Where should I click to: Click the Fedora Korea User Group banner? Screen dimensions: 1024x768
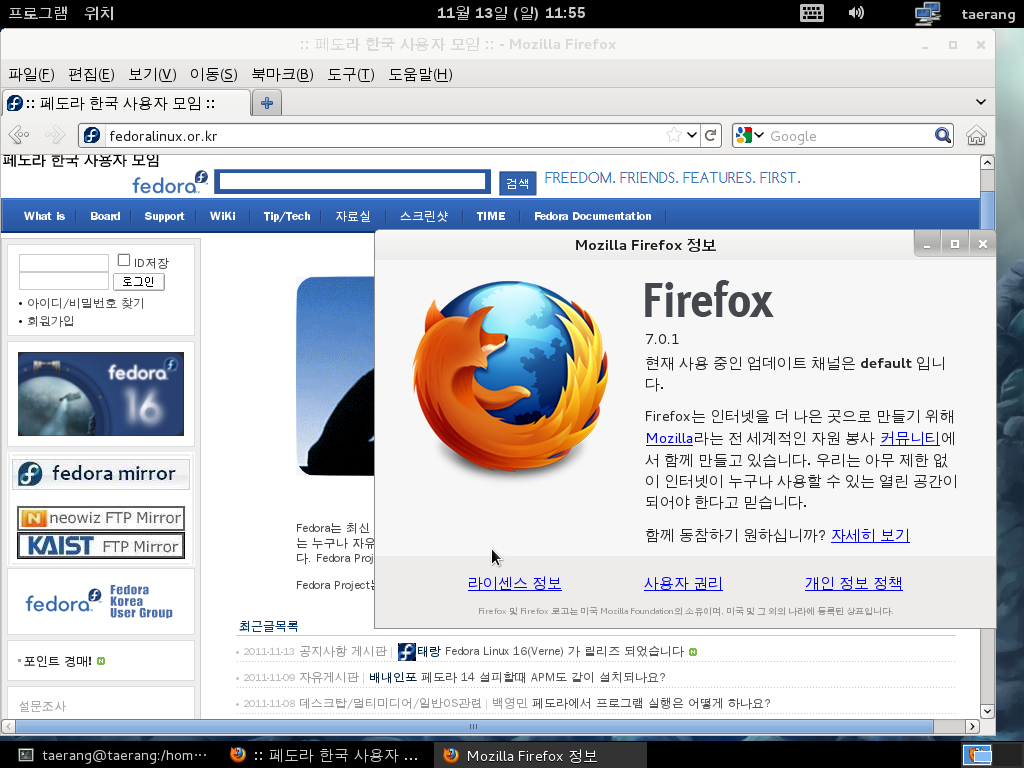(x=99, y=601)
